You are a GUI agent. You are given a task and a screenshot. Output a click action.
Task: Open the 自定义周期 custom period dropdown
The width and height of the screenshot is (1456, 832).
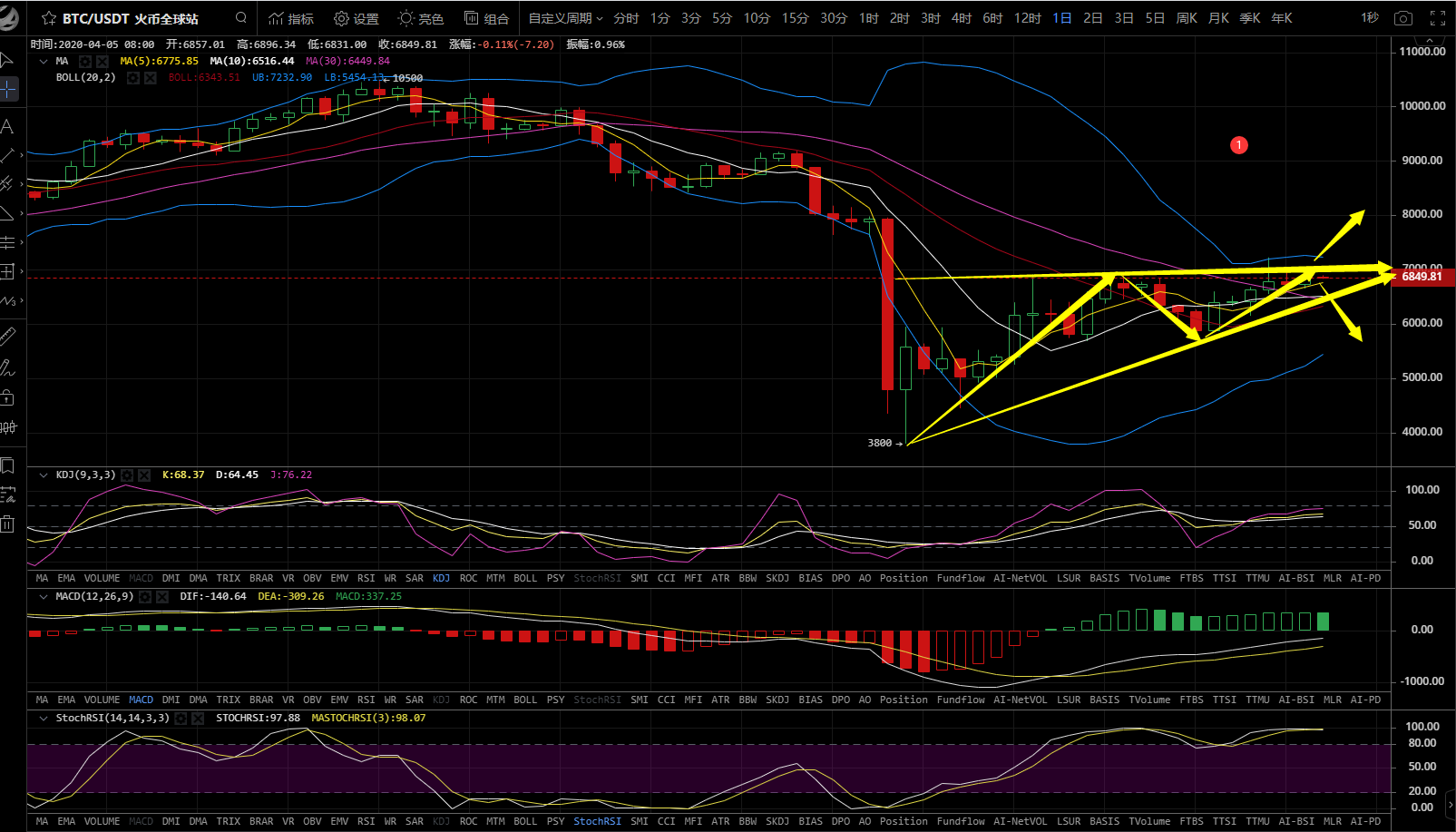point(565,18)
